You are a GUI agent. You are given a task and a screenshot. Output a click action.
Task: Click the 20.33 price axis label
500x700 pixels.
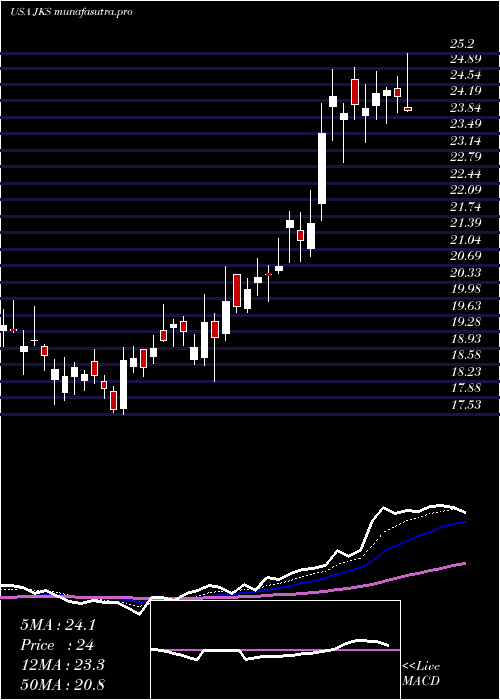pos(465,273)
